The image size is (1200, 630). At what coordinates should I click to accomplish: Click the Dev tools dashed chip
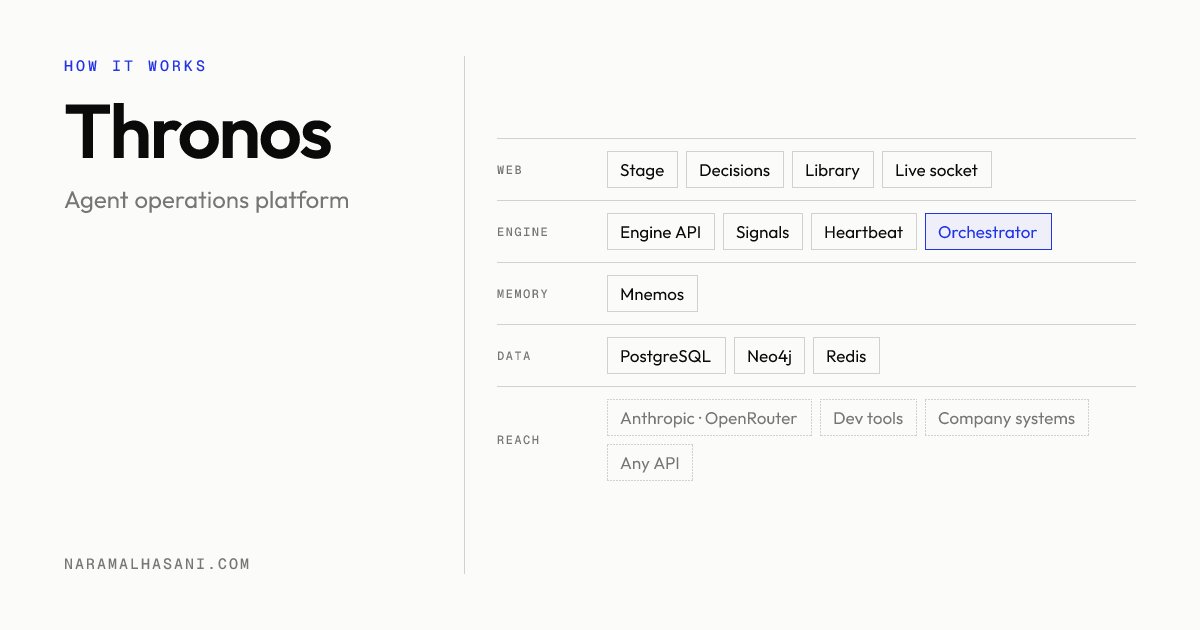868,418
